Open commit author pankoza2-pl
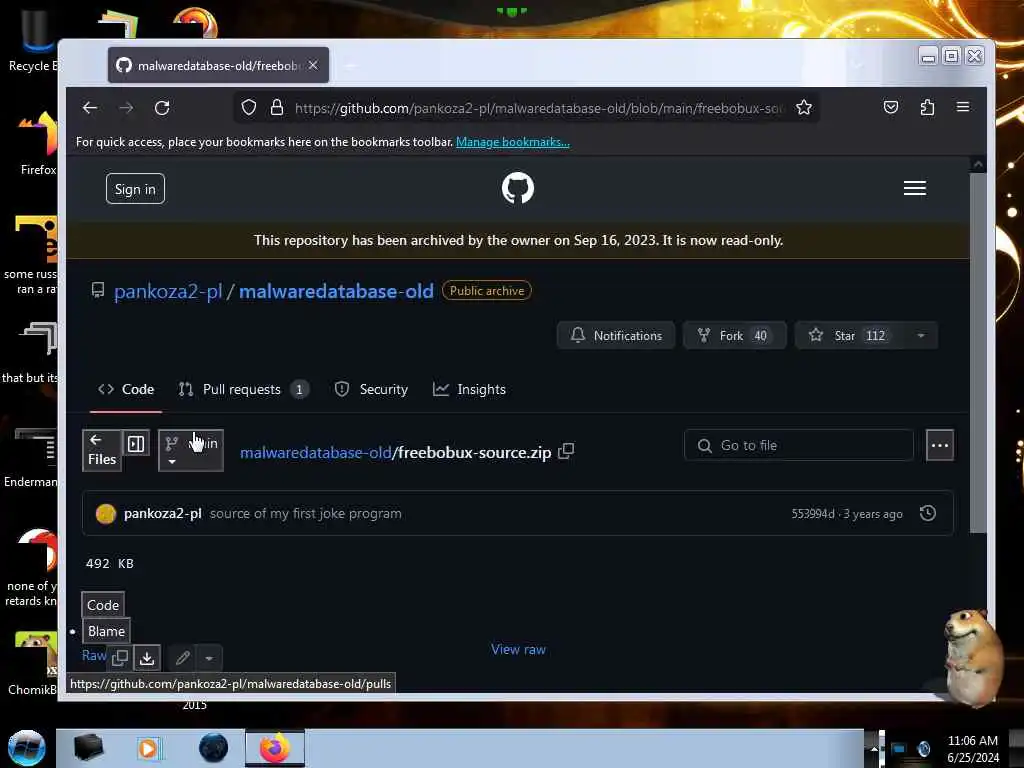This screenshot has width=1024, height=768. point(163,513)
